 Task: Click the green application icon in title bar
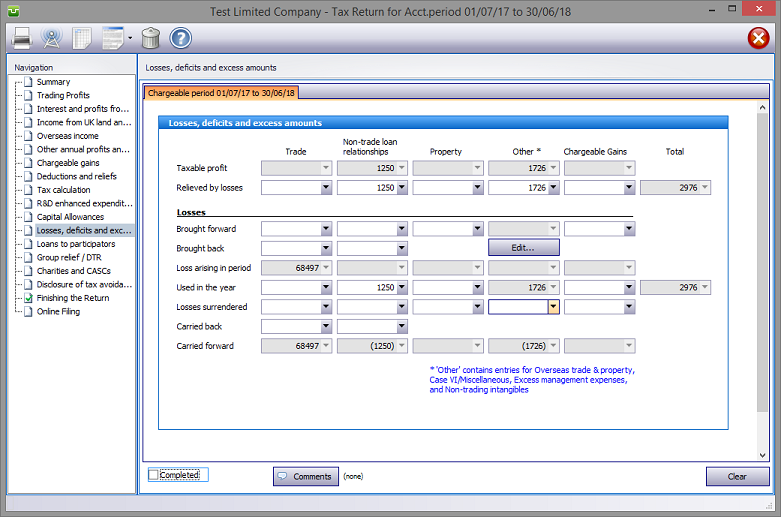13,11
